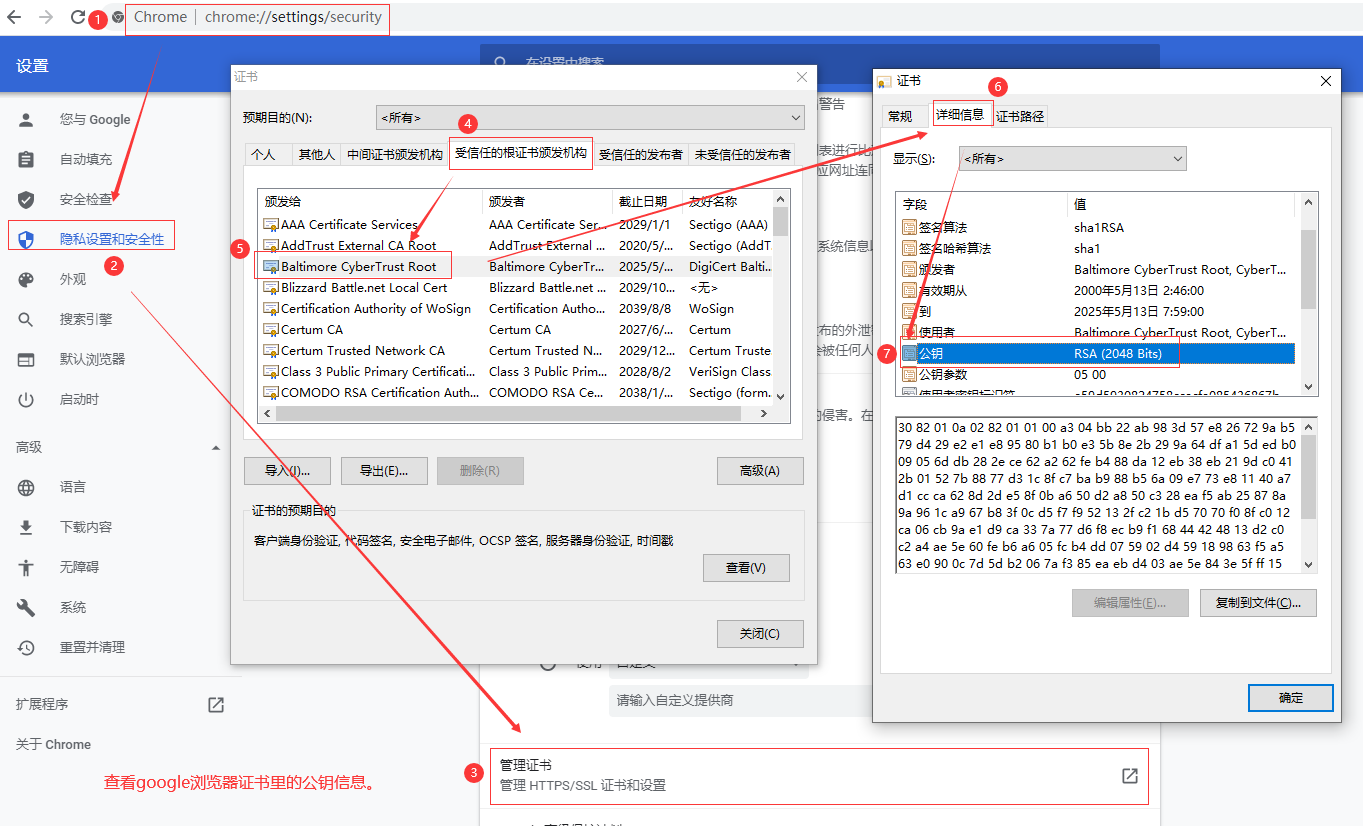Click the 在设置中搜索 search field
This screenshot has height=826, width=1363.
[819, 63]
